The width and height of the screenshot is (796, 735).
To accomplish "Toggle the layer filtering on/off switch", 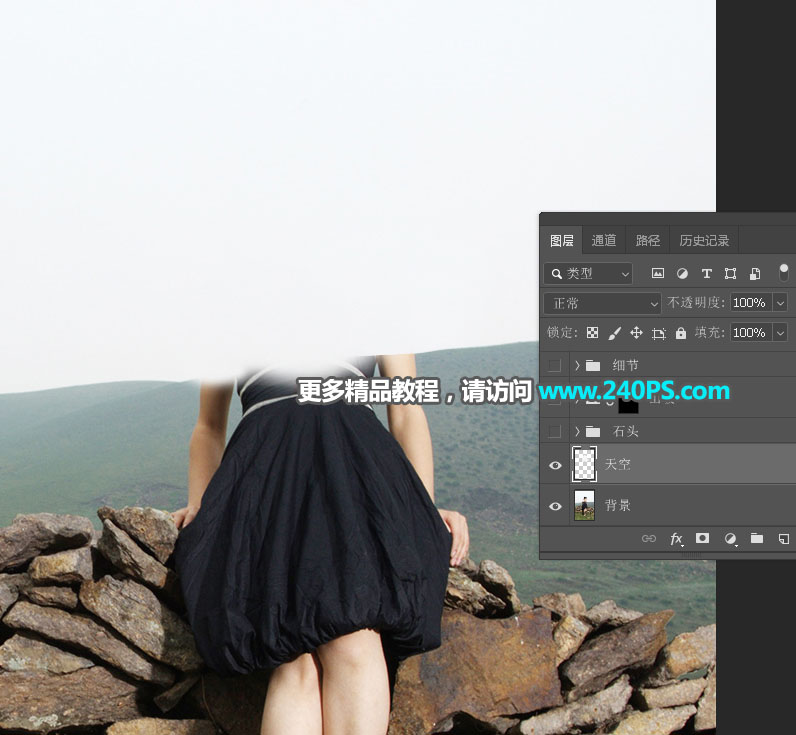I will pos(784,273).
